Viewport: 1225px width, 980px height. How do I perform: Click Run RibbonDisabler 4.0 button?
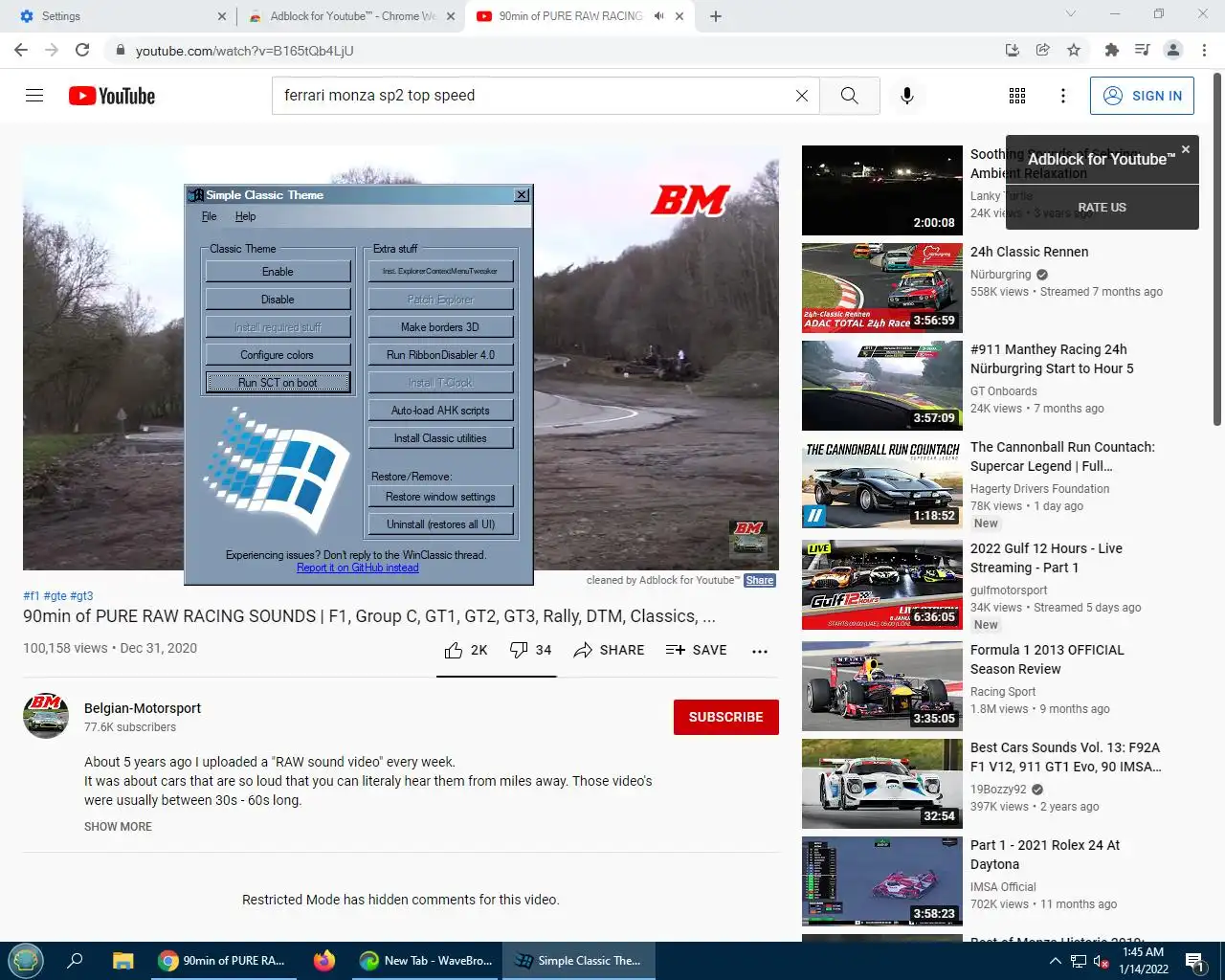[x=440, y=355]
